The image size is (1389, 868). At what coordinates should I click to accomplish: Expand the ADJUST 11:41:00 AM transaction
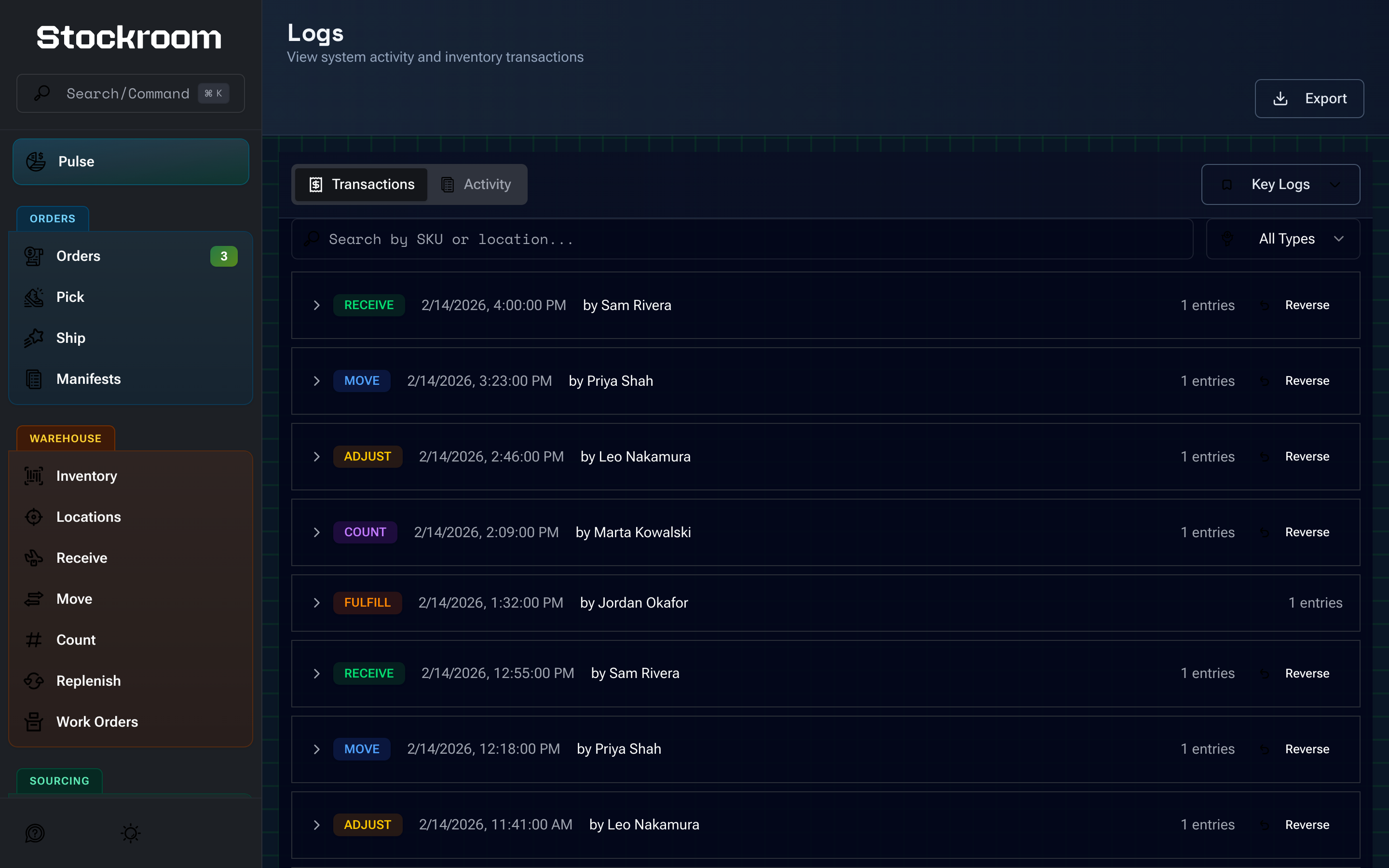(x=317, y=825)
